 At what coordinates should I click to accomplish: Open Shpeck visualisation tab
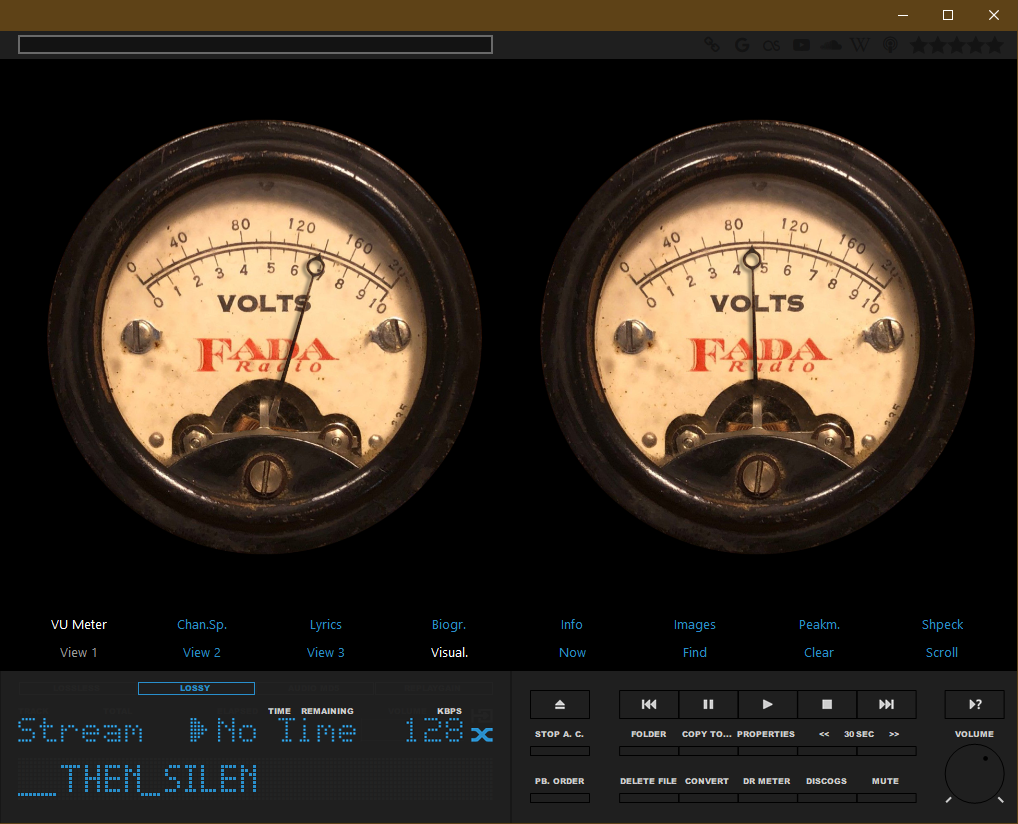[942, 625]
